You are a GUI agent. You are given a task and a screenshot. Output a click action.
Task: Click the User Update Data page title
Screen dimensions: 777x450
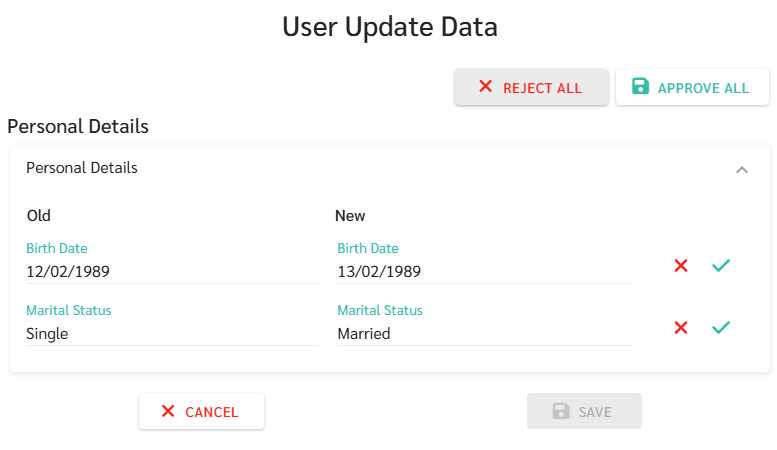pos(389,27)
